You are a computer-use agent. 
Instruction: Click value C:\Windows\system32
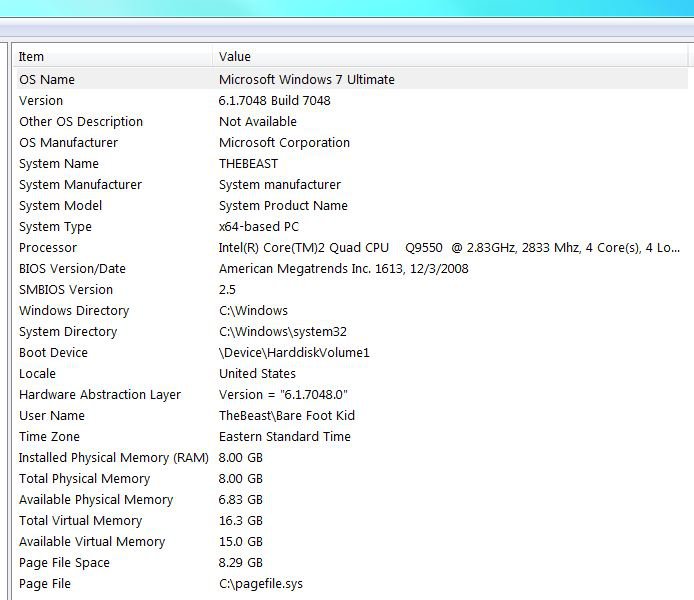click(x=283, y=332)
